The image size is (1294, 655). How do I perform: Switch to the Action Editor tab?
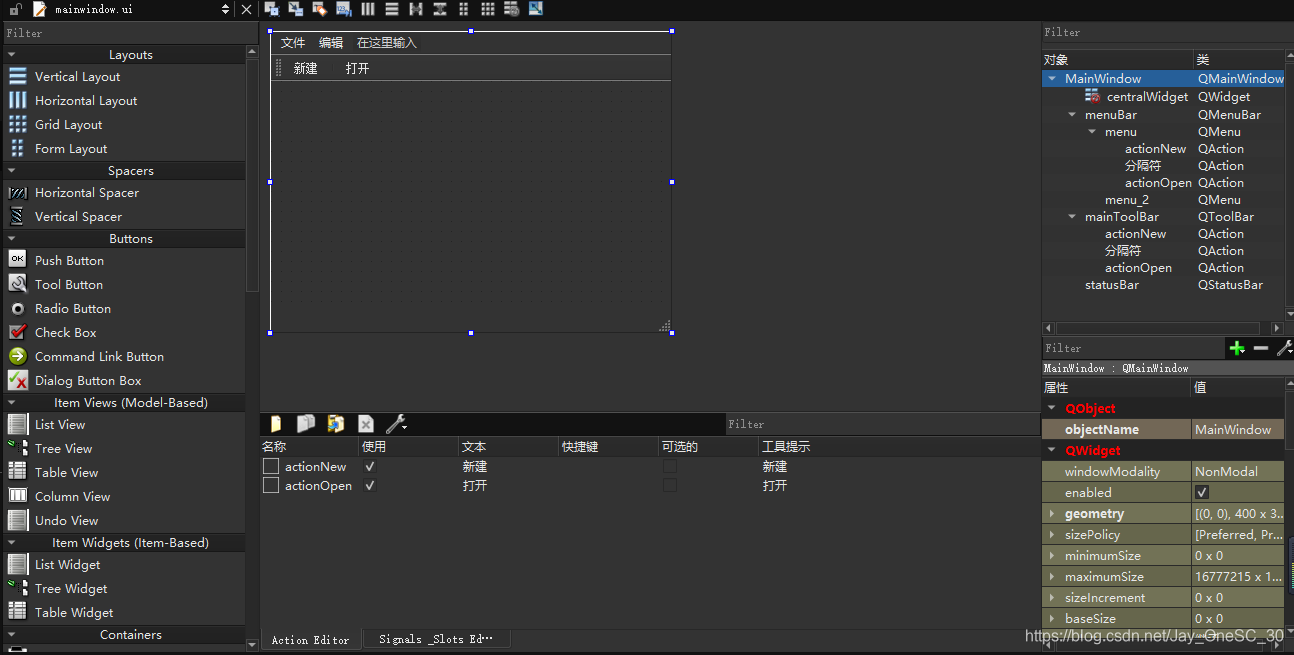(x=311, y=639)
